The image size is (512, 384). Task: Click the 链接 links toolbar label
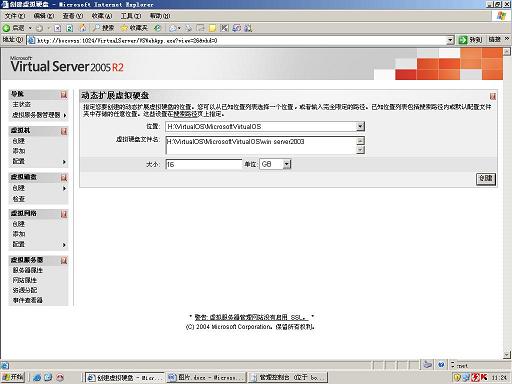tap(495, 40)
